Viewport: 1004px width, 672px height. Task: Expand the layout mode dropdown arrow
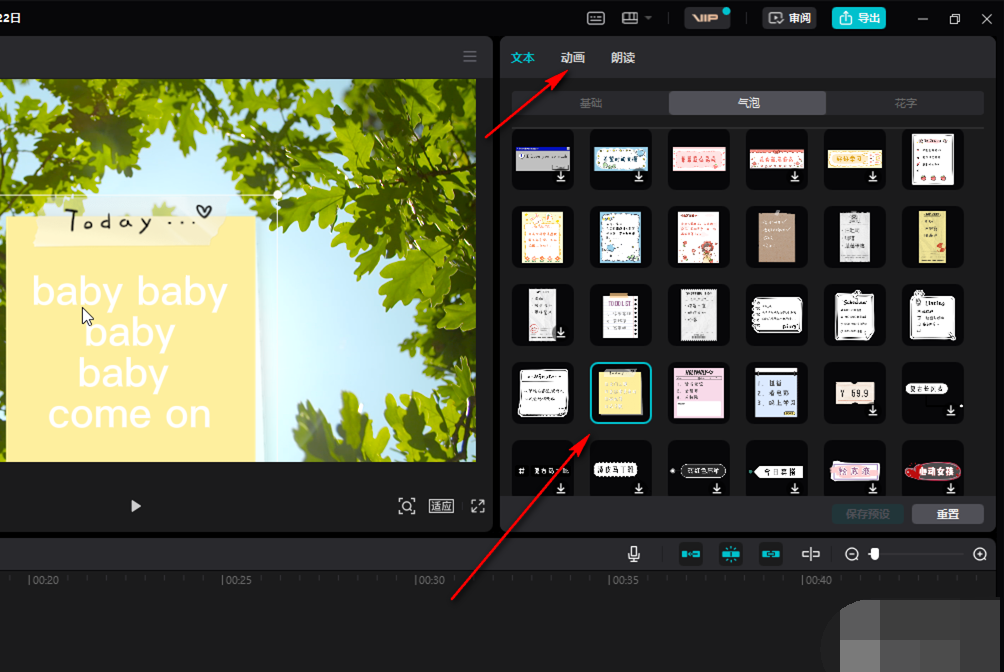648,18
